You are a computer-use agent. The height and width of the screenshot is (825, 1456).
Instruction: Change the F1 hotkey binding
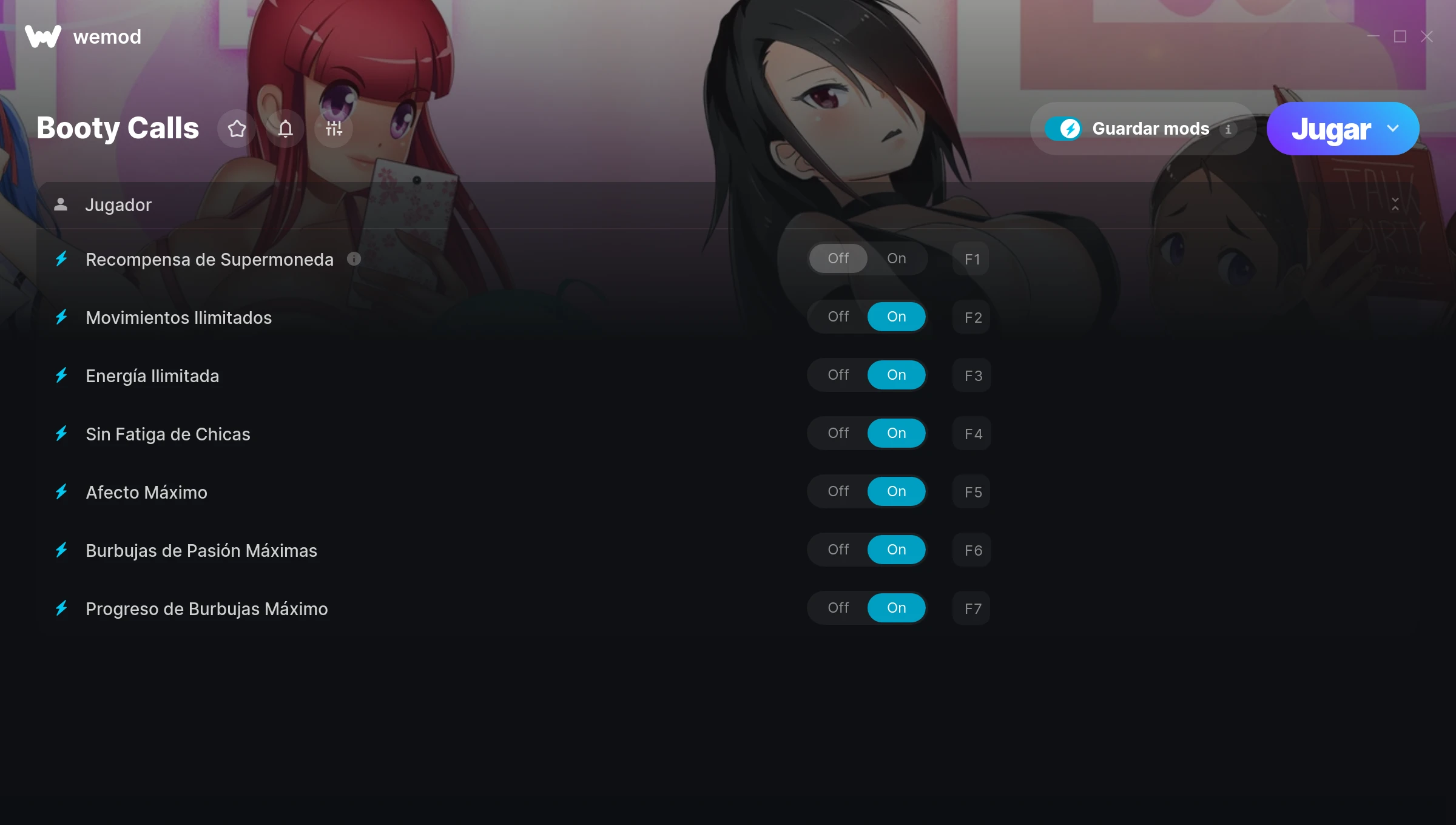971,259
